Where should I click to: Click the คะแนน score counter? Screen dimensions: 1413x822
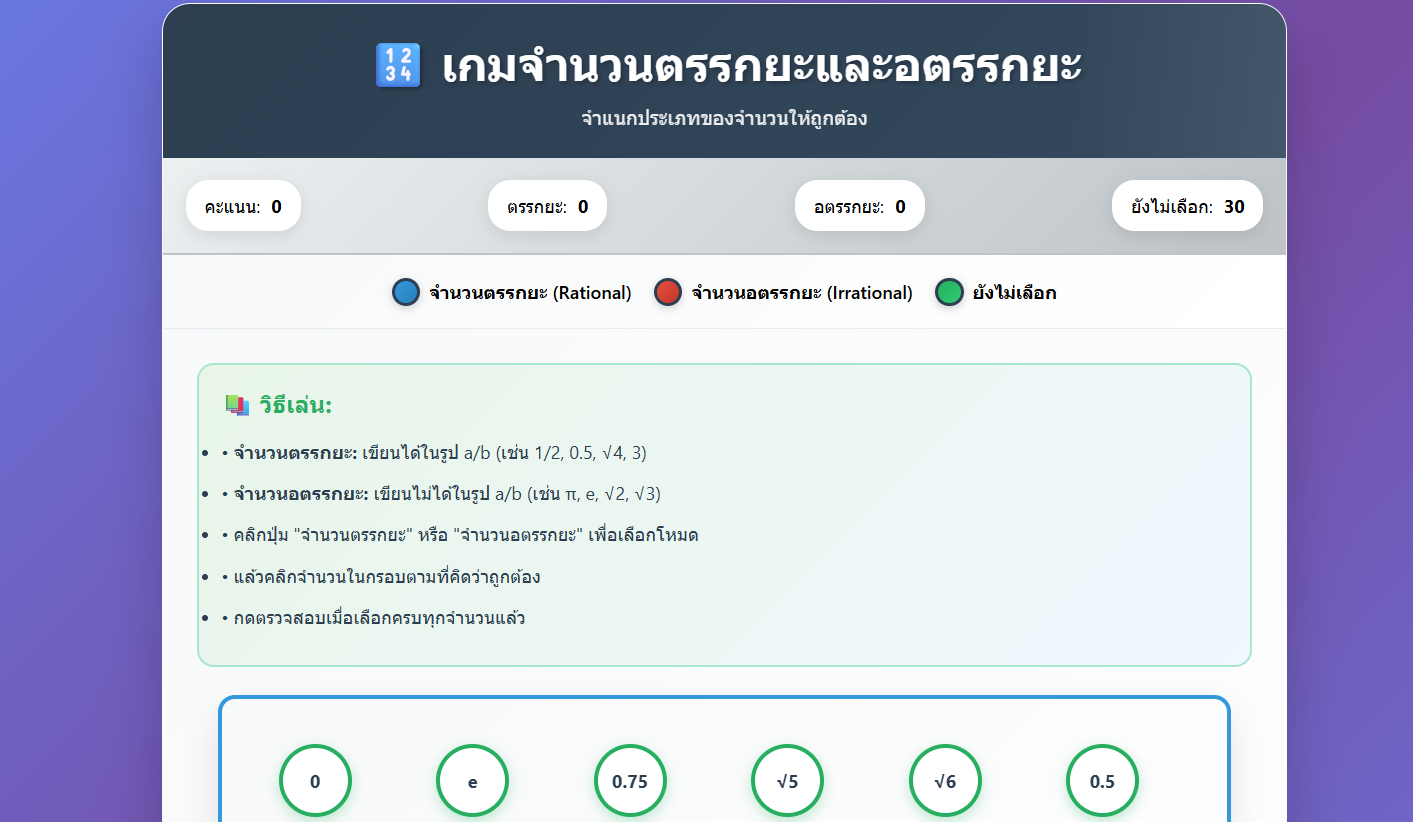[243, 207]
